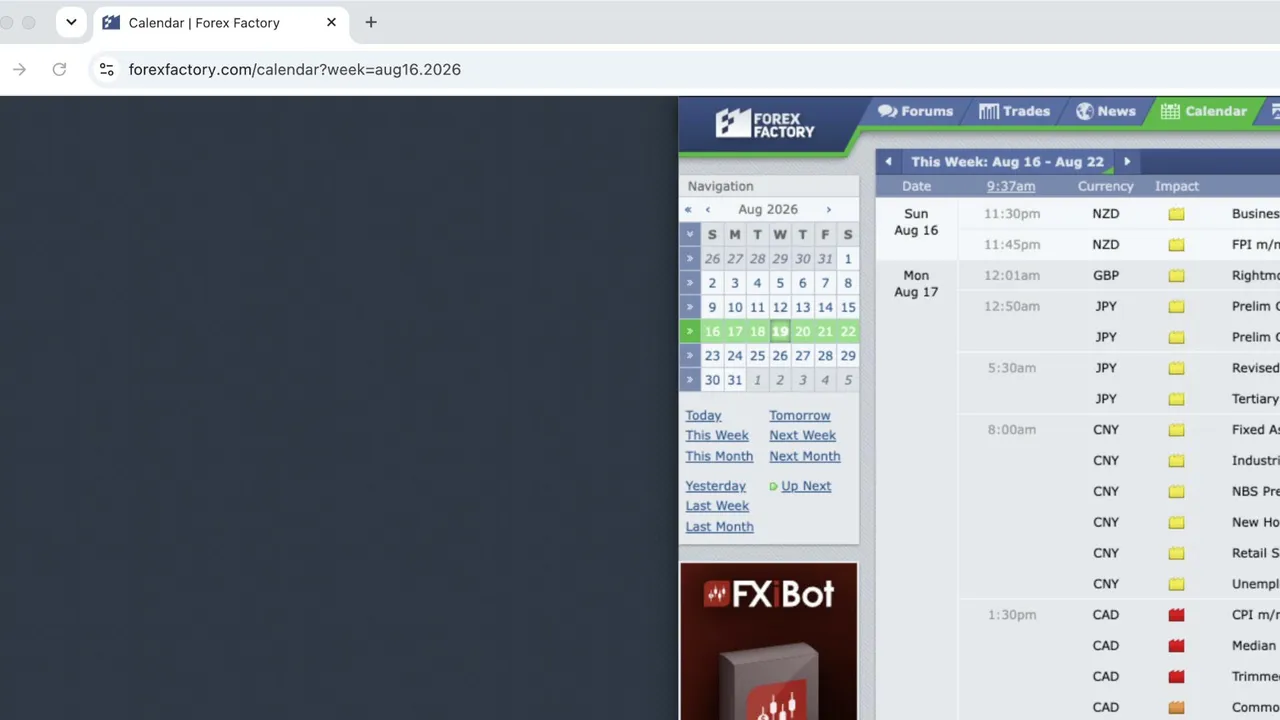
Task: Click the Aug 2026 month title in Navigation
Action: click(768, 209)
